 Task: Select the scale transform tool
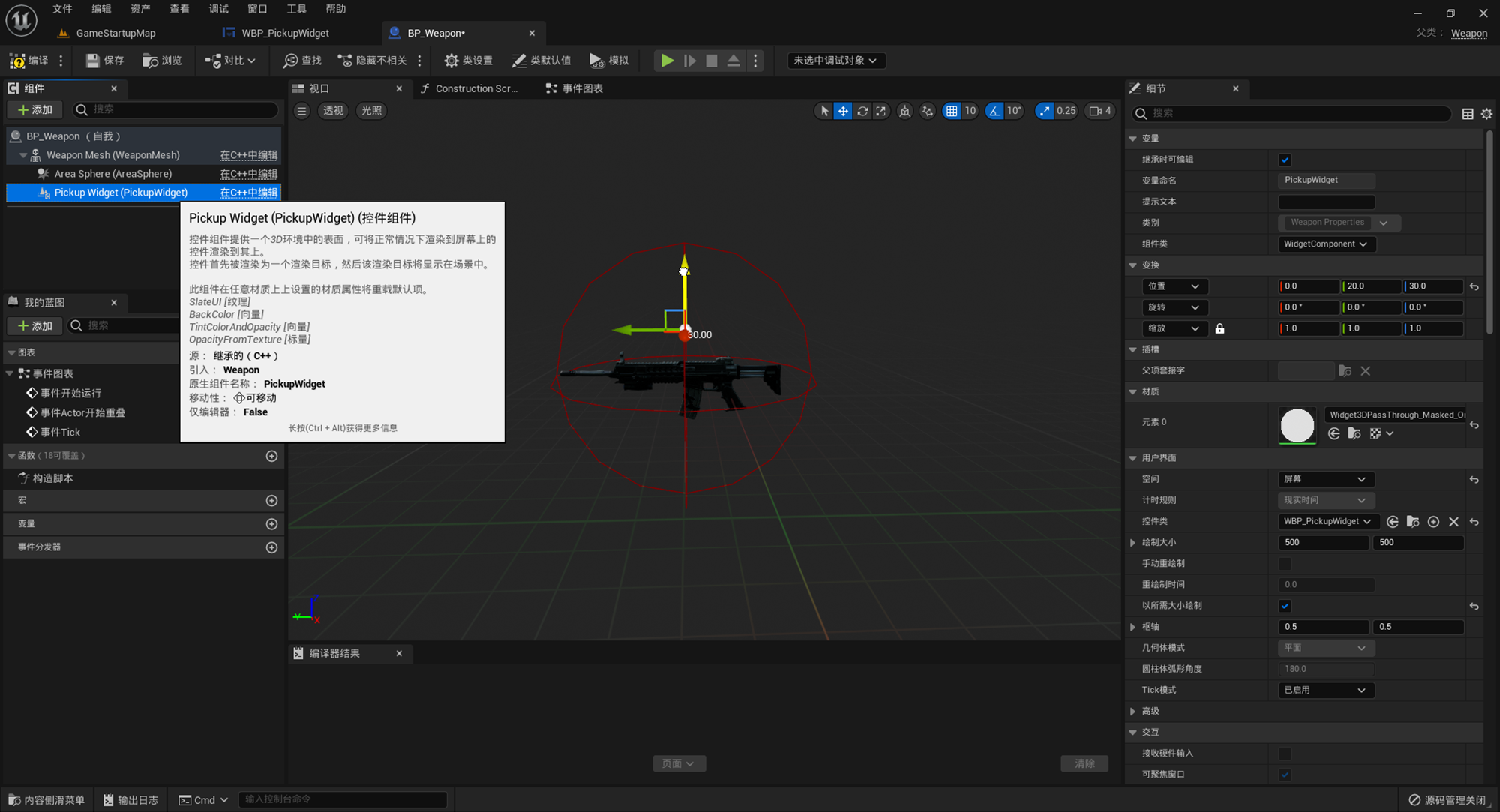881,111
